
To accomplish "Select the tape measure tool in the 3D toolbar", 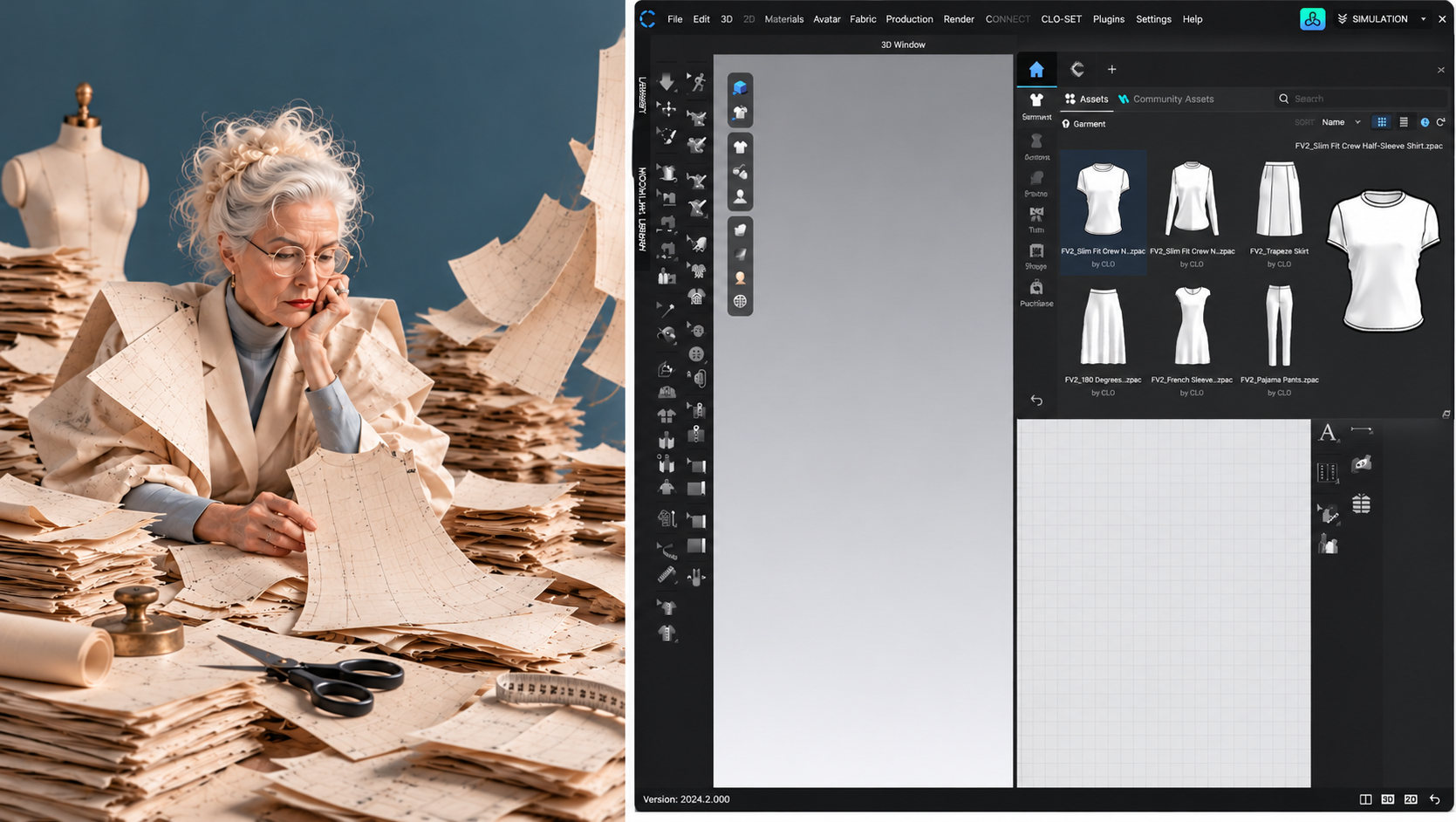I will click(x=666, y=551).
